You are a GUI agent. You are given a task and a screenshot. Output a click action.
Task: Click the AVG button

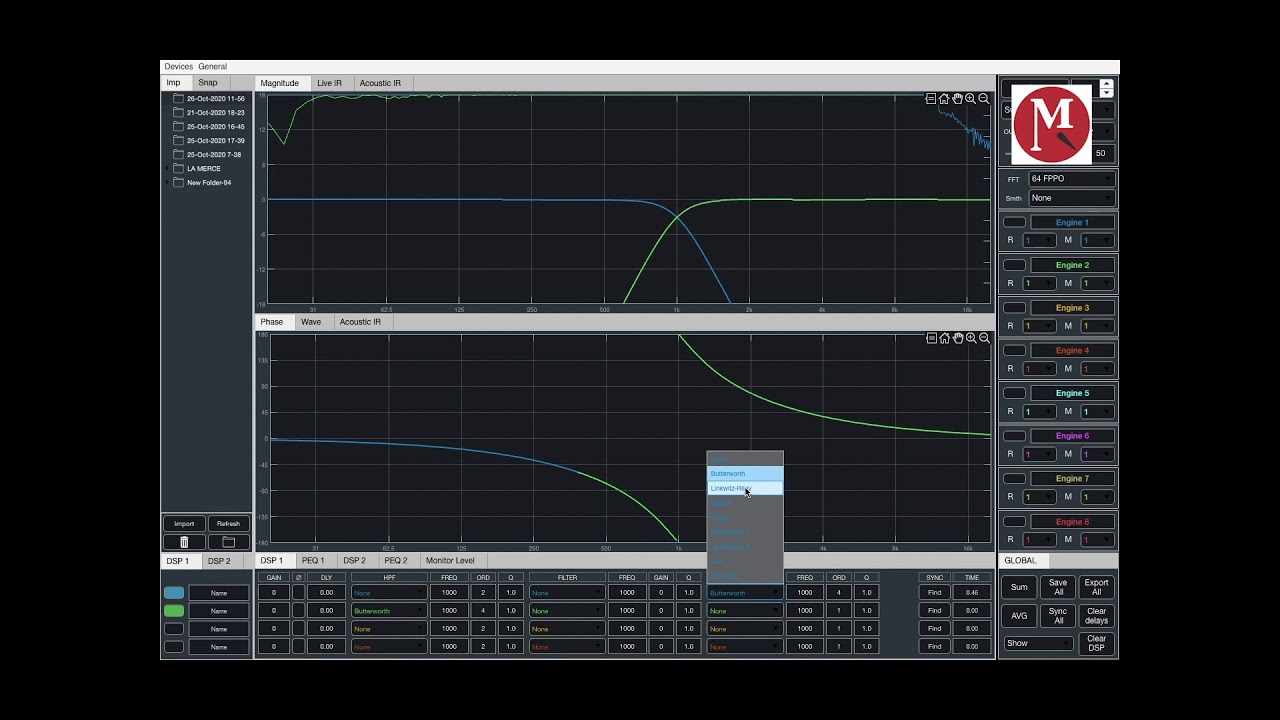(1019, 615)
